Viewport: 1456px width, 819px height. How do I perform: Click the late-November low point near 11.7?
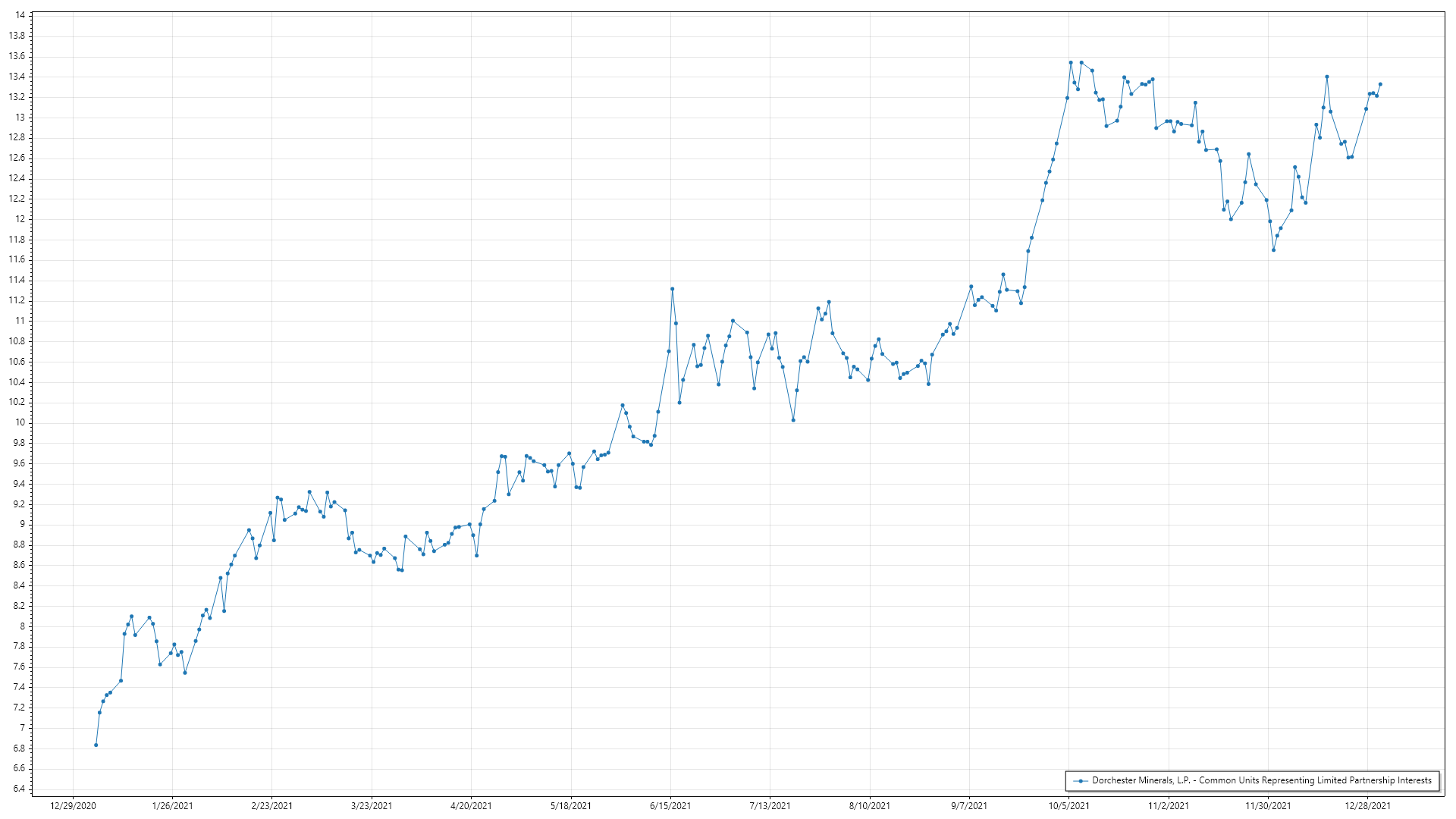1273,250
